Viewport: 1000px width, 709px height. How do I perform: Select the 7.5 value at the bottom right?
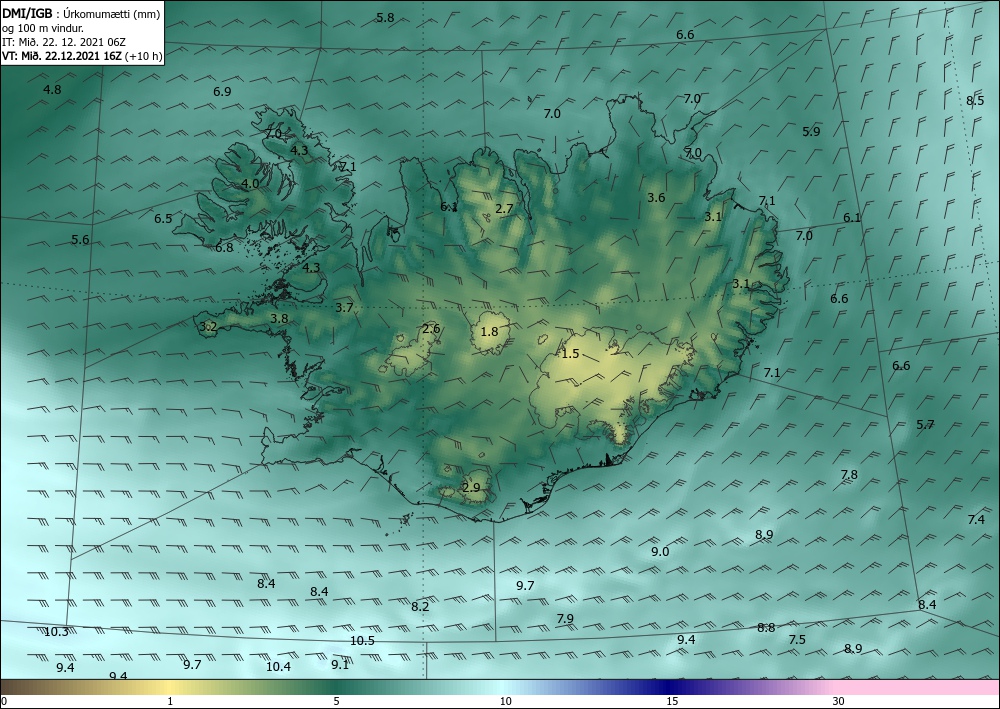tap(797, 640)
